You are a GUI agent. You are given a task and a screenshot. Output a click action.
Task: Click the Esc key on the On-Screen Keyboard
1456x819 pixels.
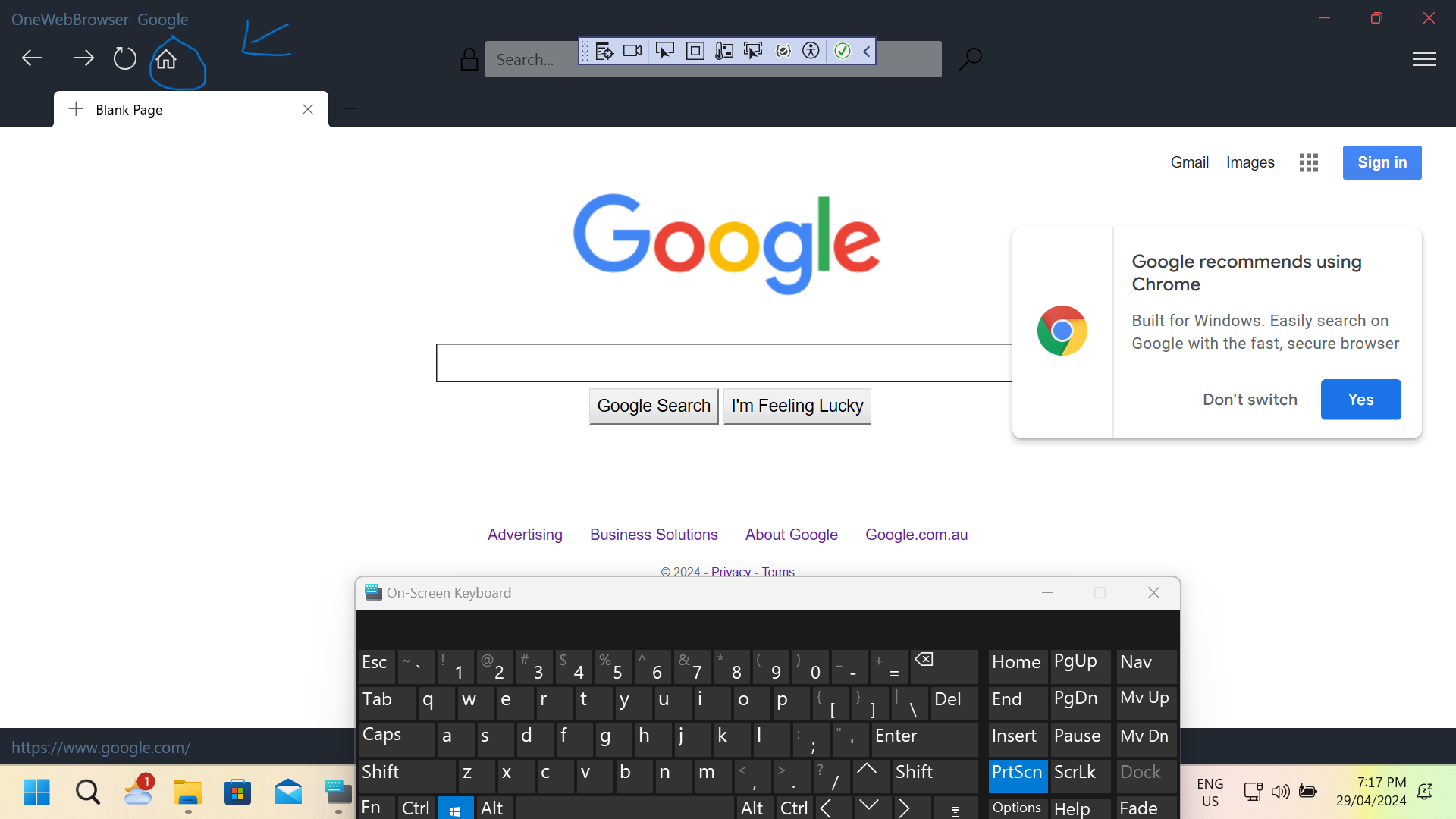coord(376,666)
